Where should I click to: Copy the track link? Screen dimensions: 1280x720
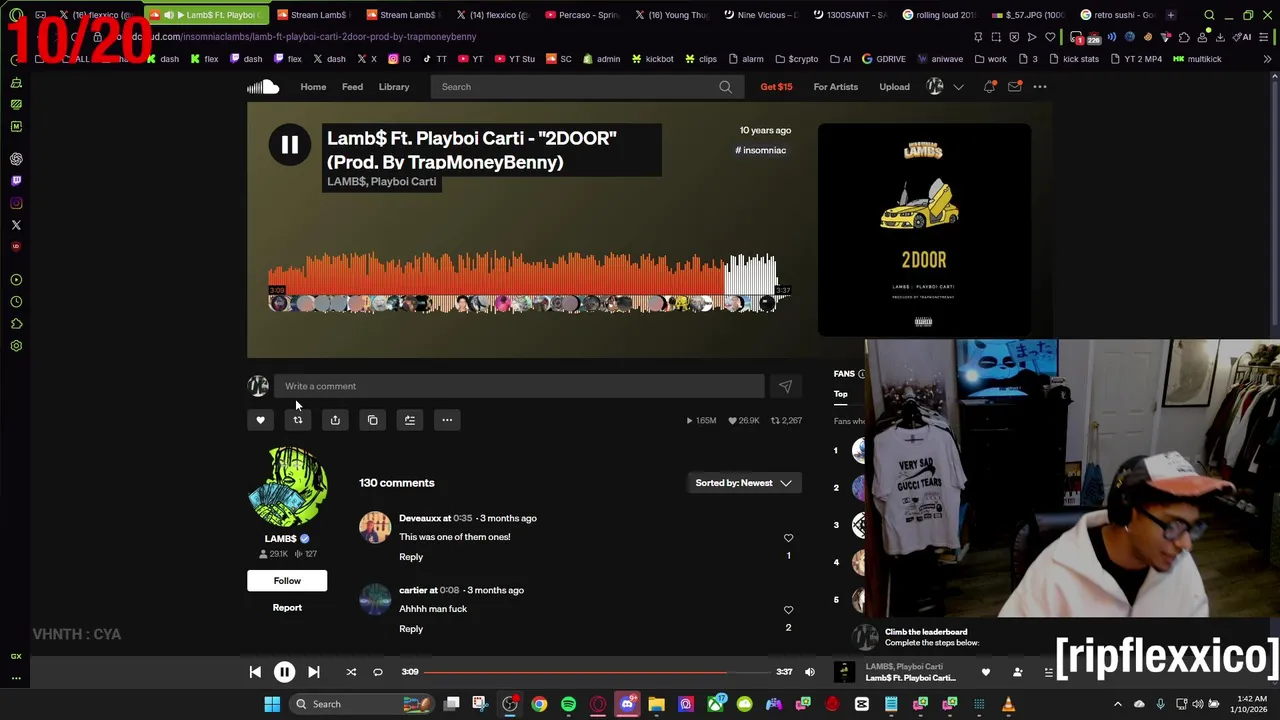[x=372, y=420]
